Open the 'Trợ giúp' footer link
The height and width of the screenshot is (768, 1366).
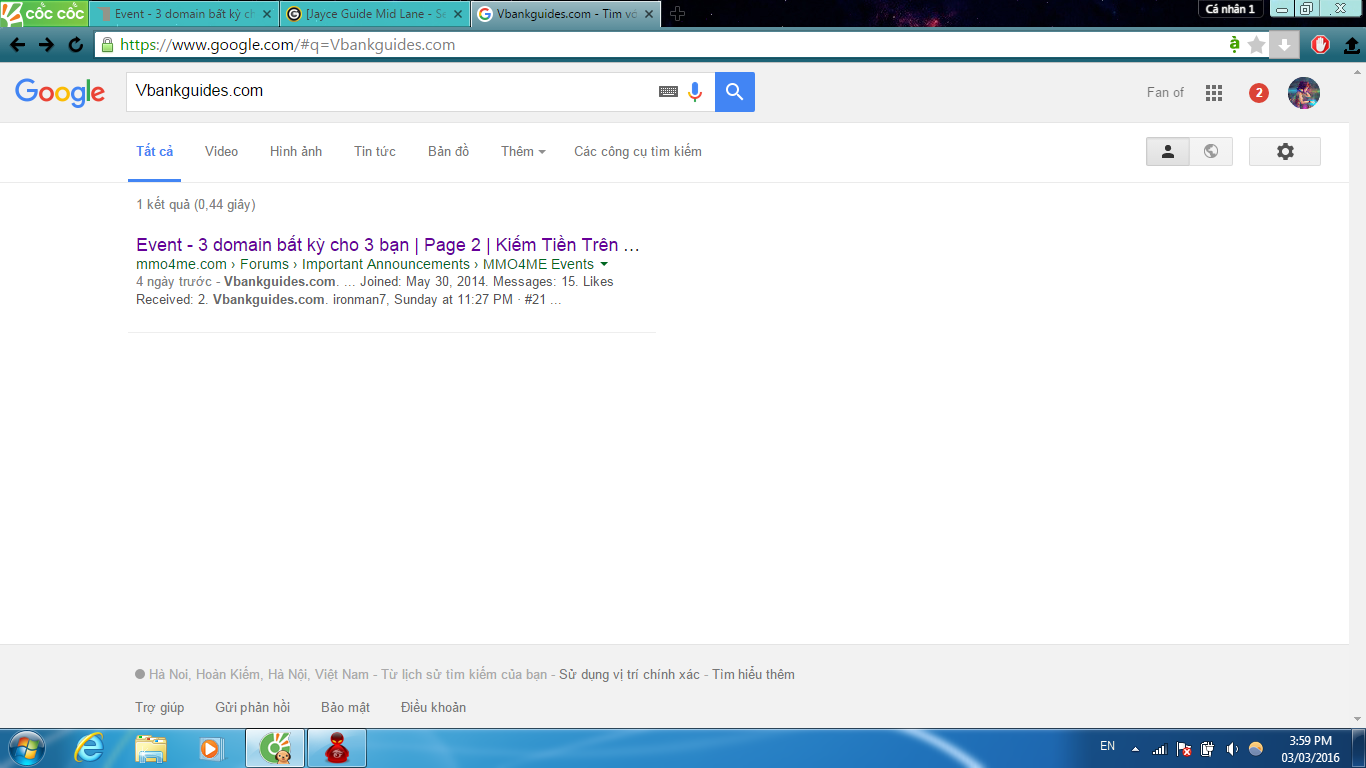[x=160, y=707]
